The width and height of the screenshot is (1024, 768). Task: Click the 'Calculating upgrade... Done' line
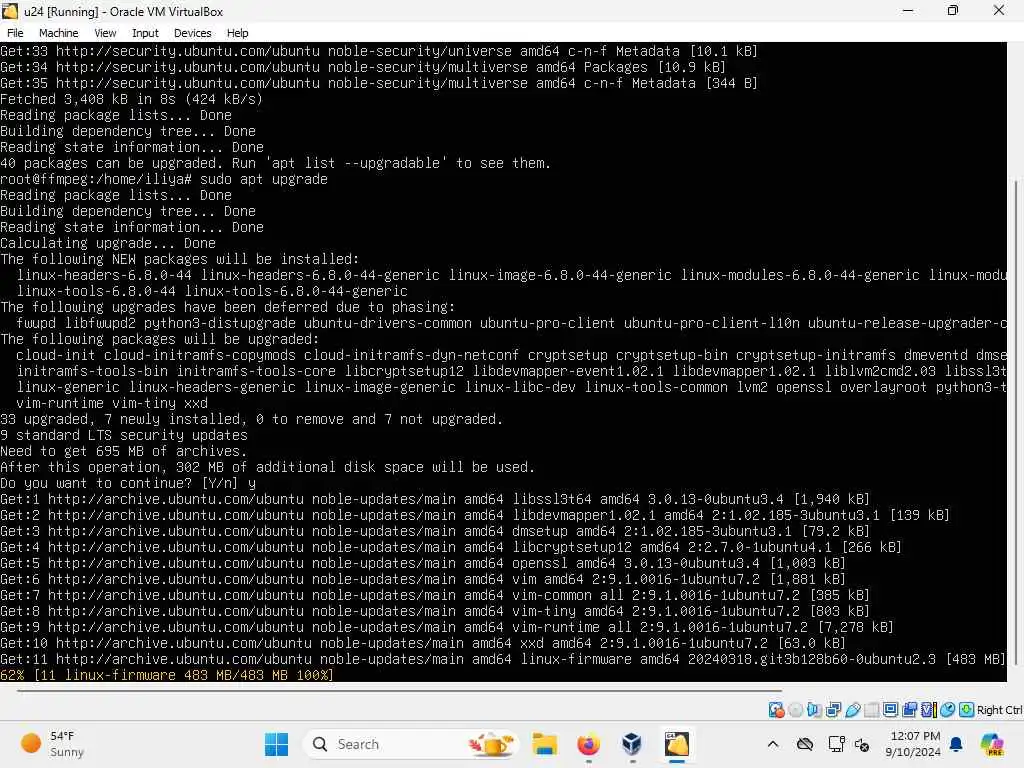(108, 243)
